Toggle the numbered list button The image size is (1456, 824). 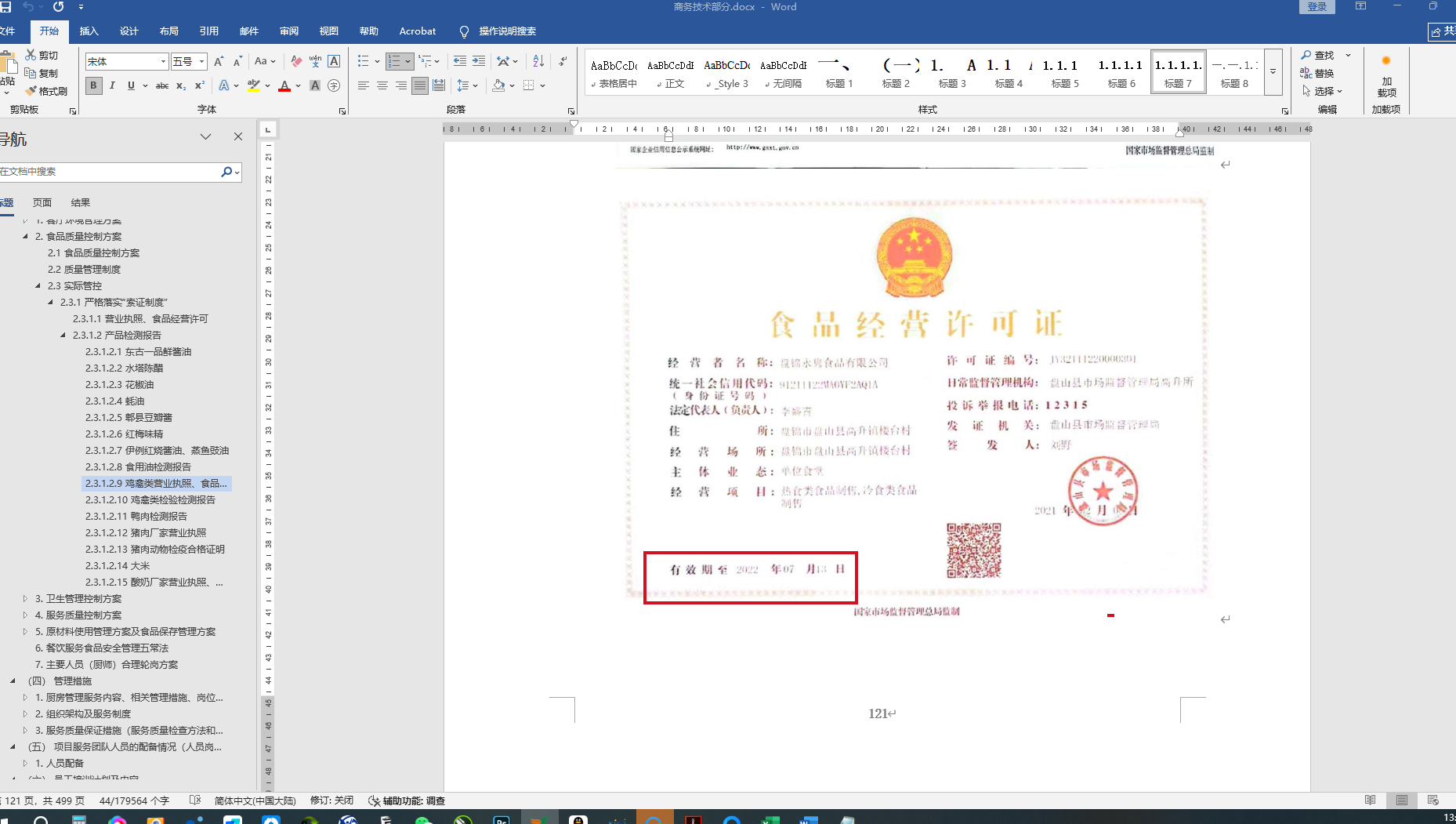394,61
